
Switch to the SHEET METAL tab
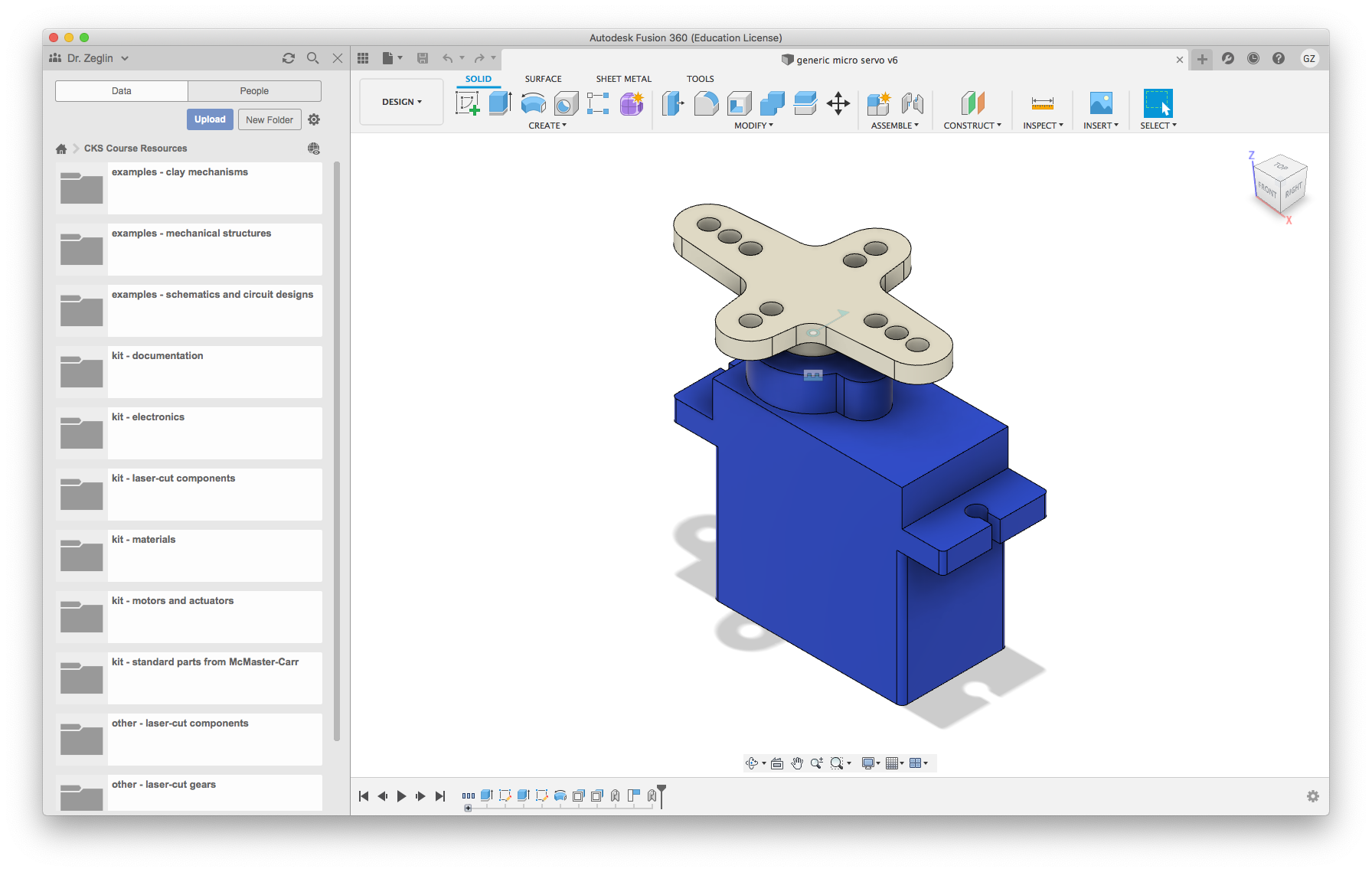(623, 79)
